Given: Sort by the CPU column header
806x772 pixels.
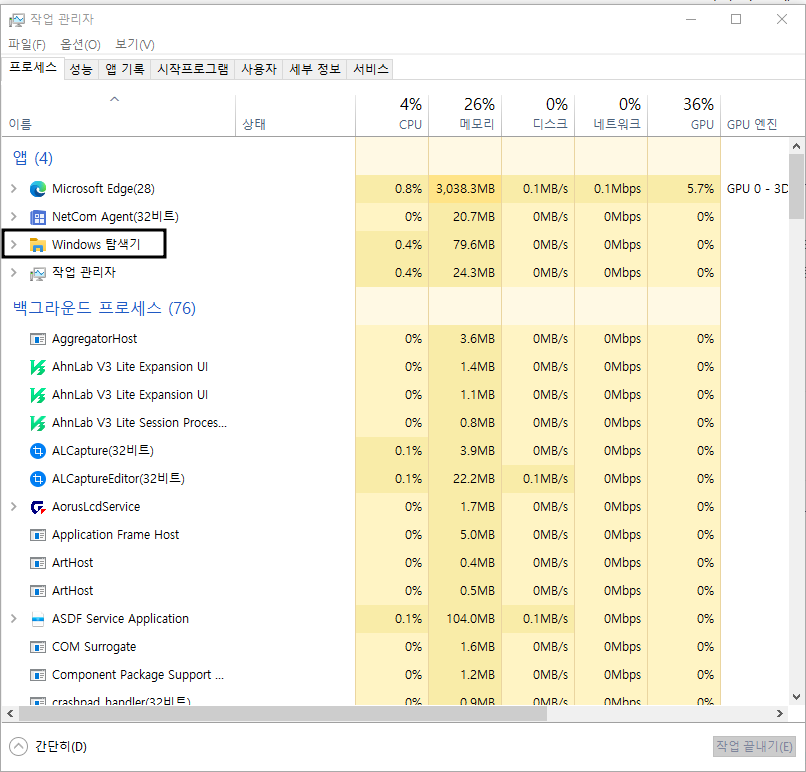Looking at the screenshot, I should tap(392, 116).
